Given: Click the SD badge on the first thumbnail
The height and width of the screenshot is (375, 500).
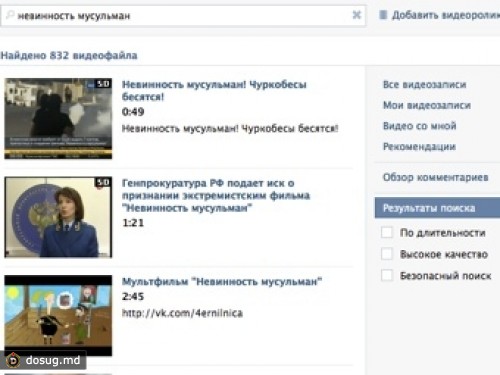Looking at the screenshot, I should point(103,84).
